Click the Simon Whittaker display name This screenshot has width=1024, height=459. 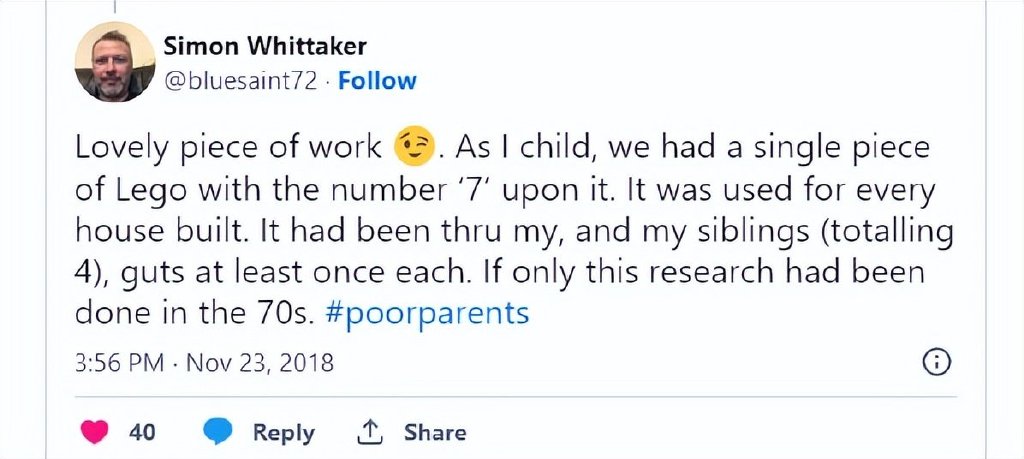pyautogui.click(x=265, y=46)
